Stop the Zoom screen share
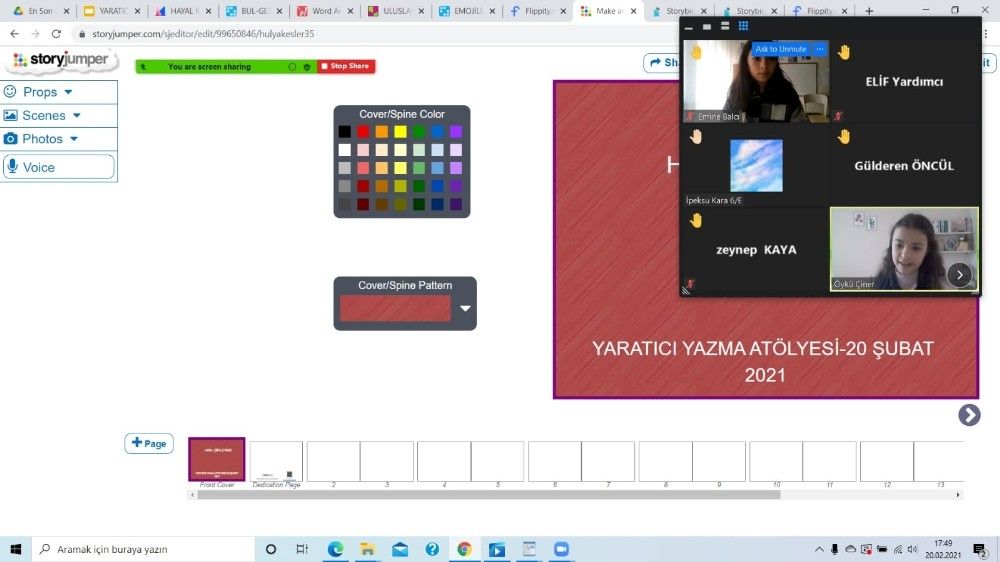The width and height of the screenshot is (1000, 562). coord(346,66)
